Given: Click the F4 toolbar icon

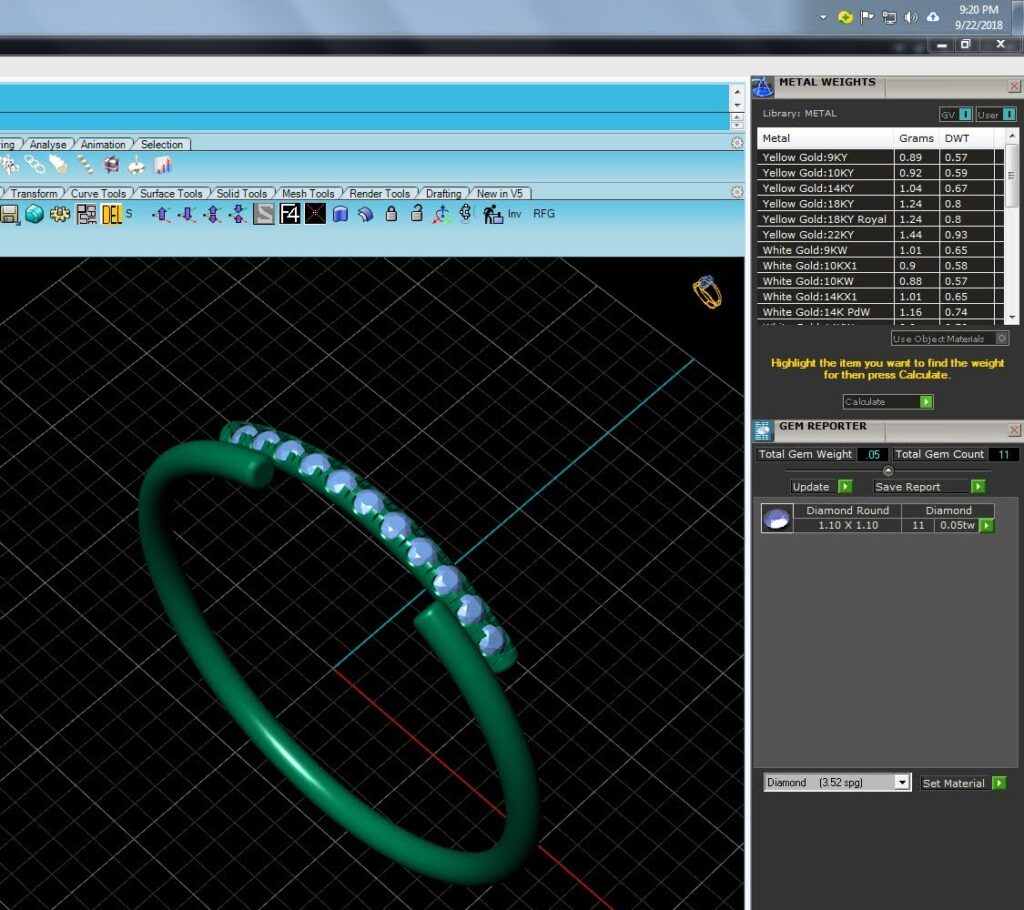Looking at the screenshot, I should click(289, 214).
